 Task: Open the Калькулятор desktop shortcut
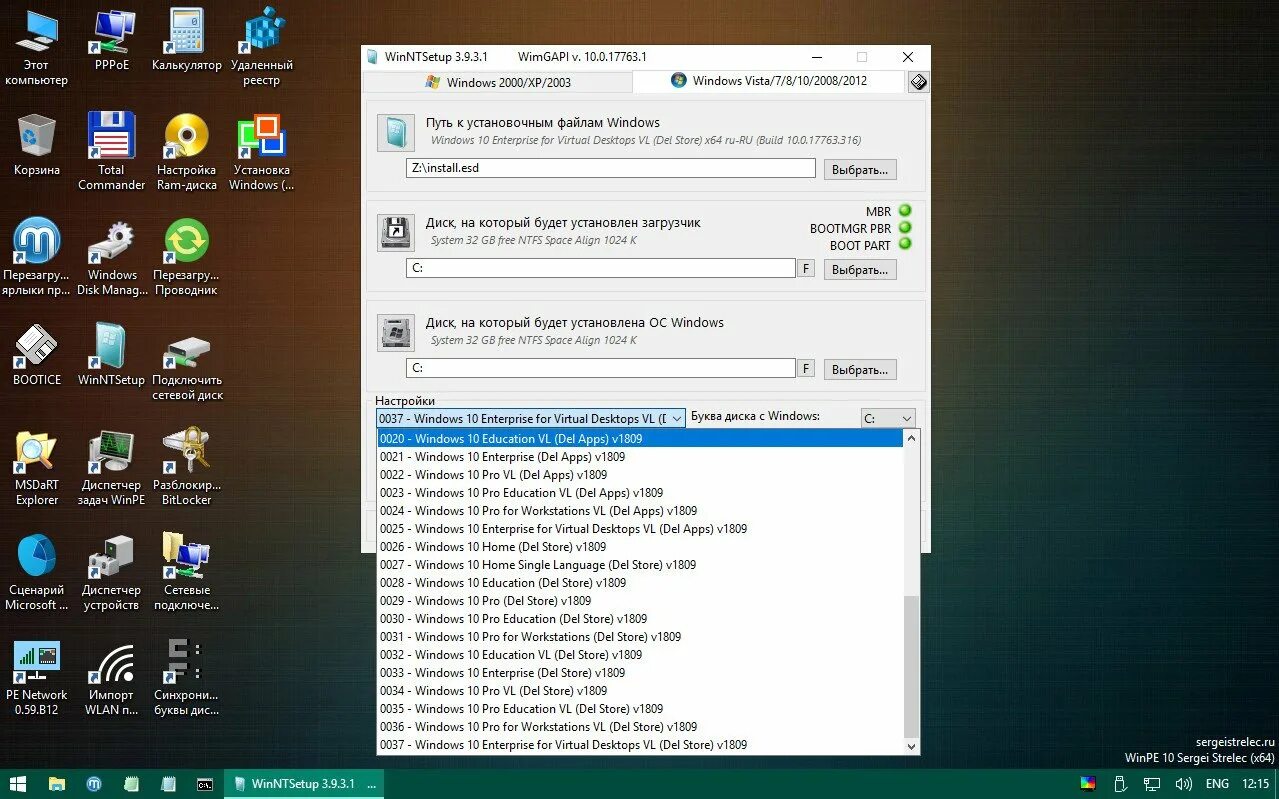click(x=187, y=40)
